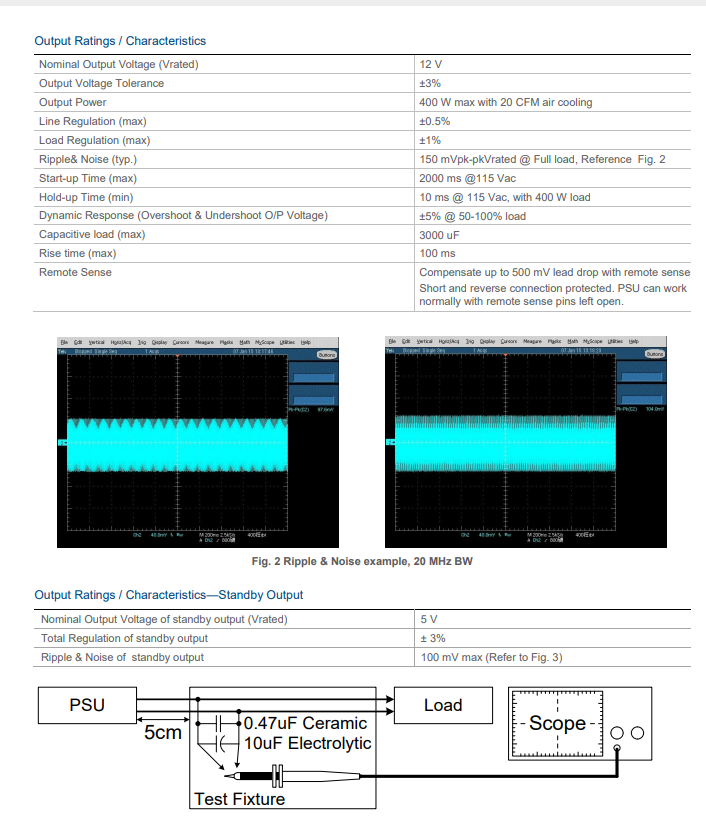Viewport: 706px width, 818px height.
Task: Open the Measure menu in the 104.0mV scope capture
Action: [x=533, y=341]
